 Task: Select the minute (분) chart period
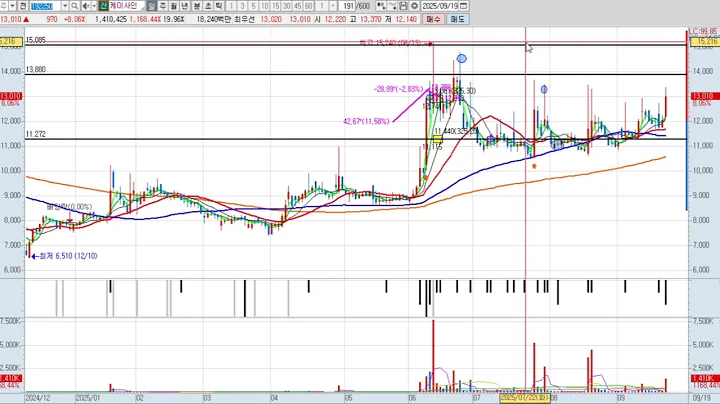[x=197, y=6]
